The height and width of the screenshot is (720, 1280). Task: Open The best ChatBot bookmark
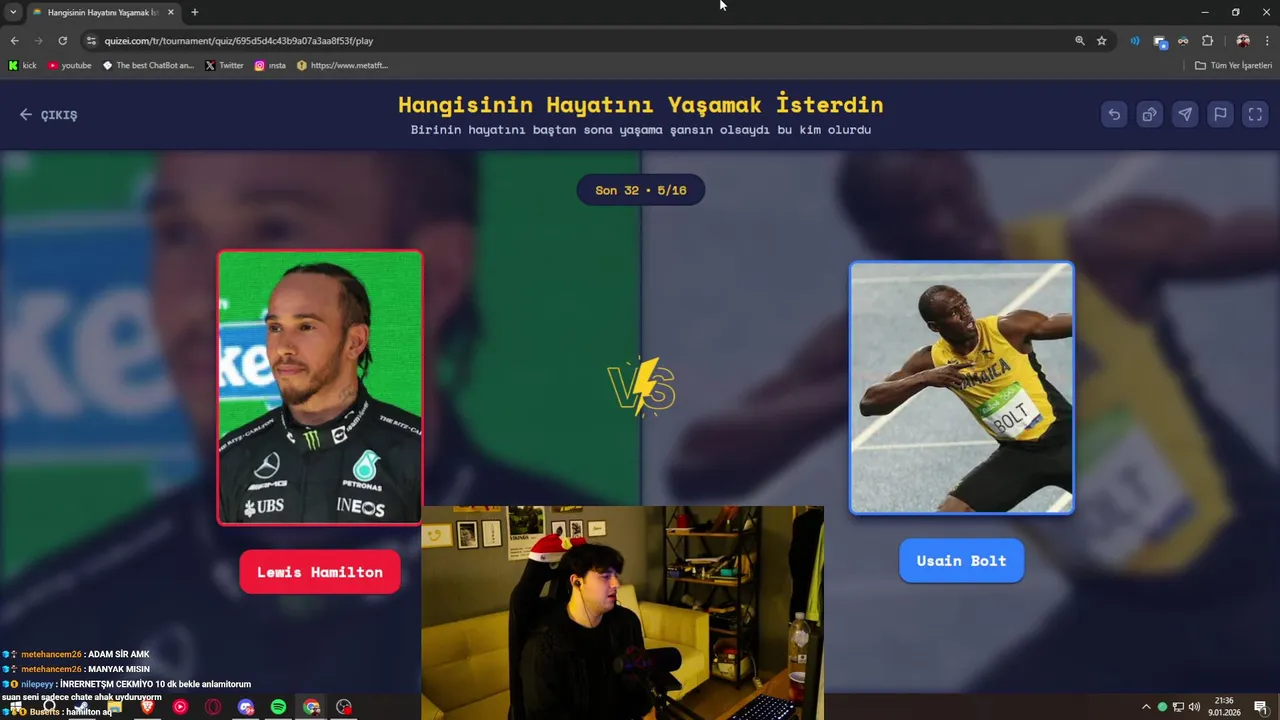click(148, 65)
